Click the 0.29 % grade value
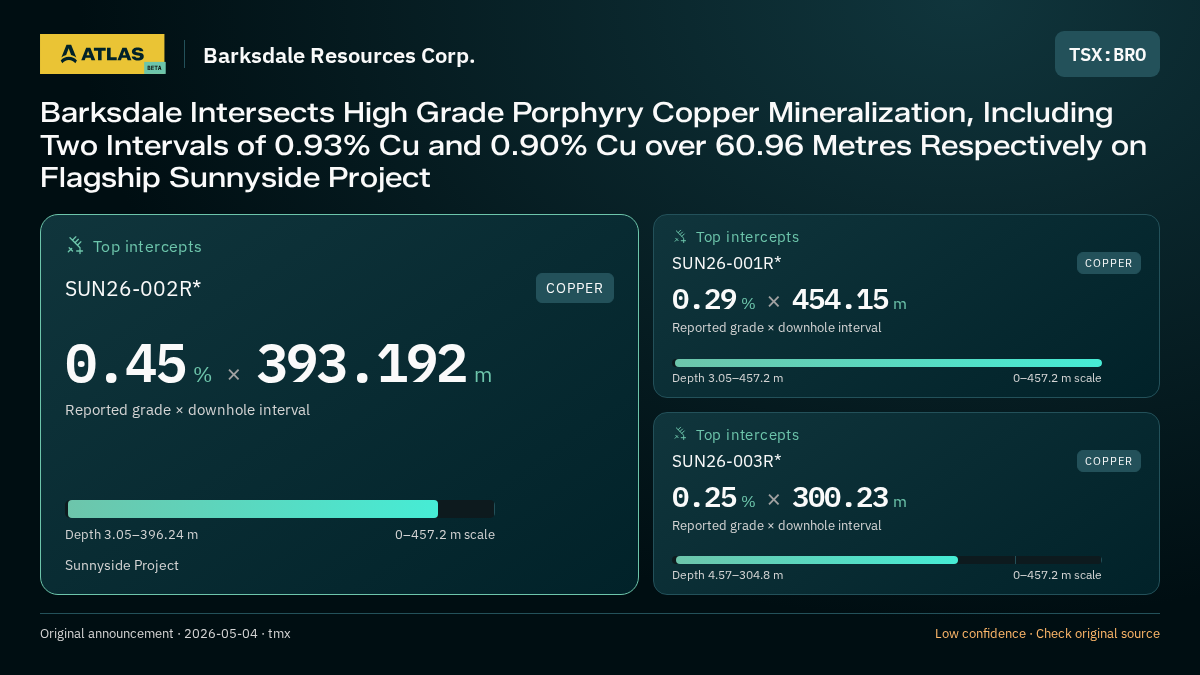This screenshot has width=1200, height=675. (713, 300)
